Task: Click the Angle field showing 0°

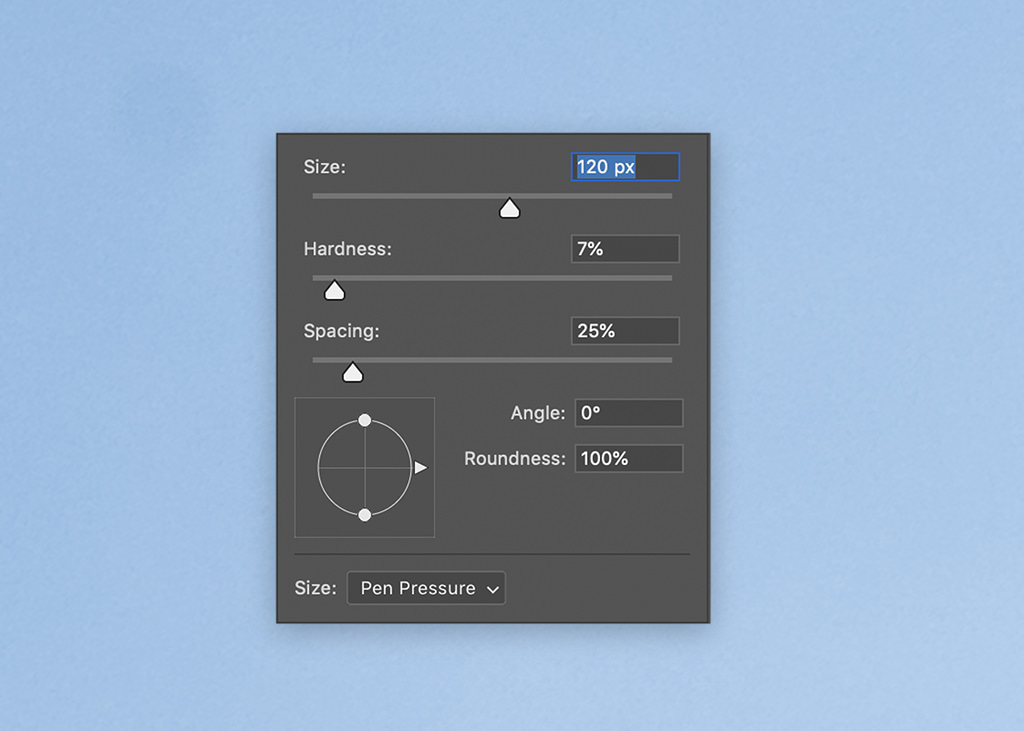Action: click(629, 413)
